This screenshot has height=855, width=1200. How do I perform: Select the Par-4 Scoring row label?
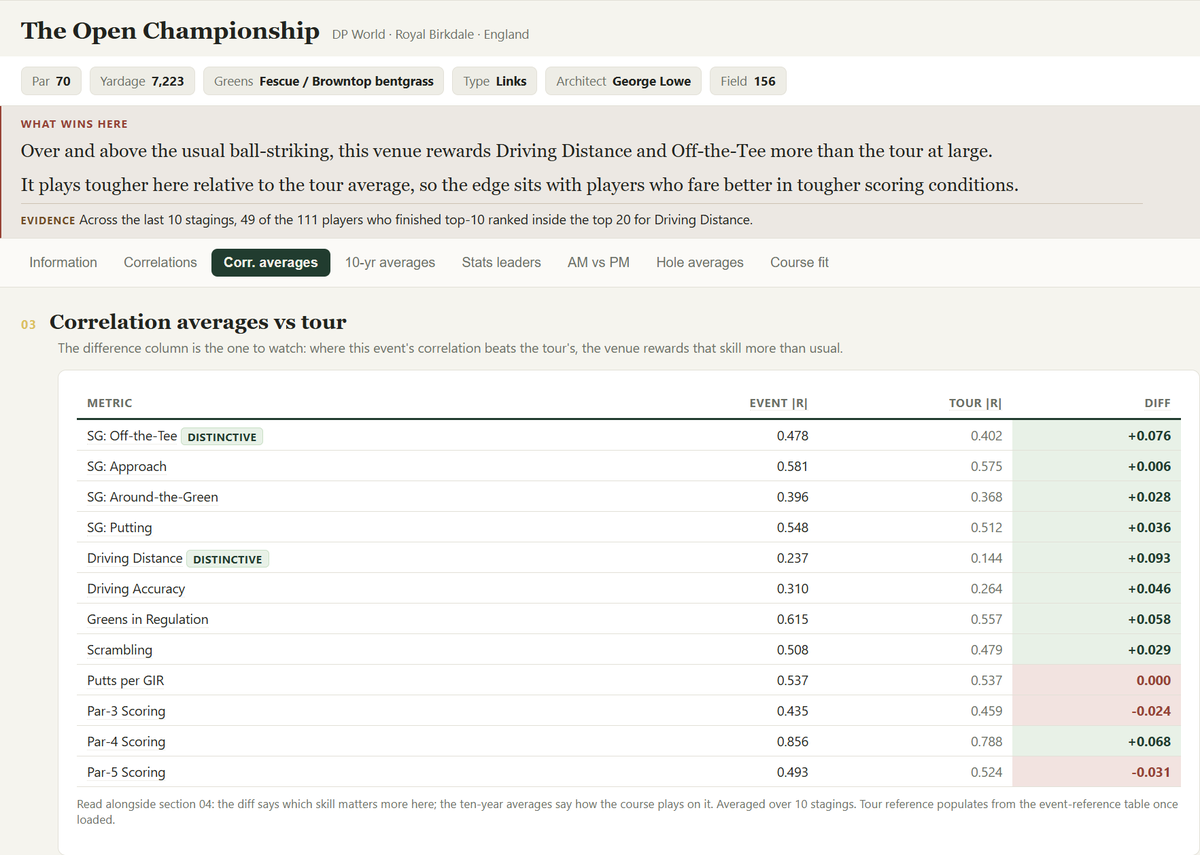pos(126,741)
